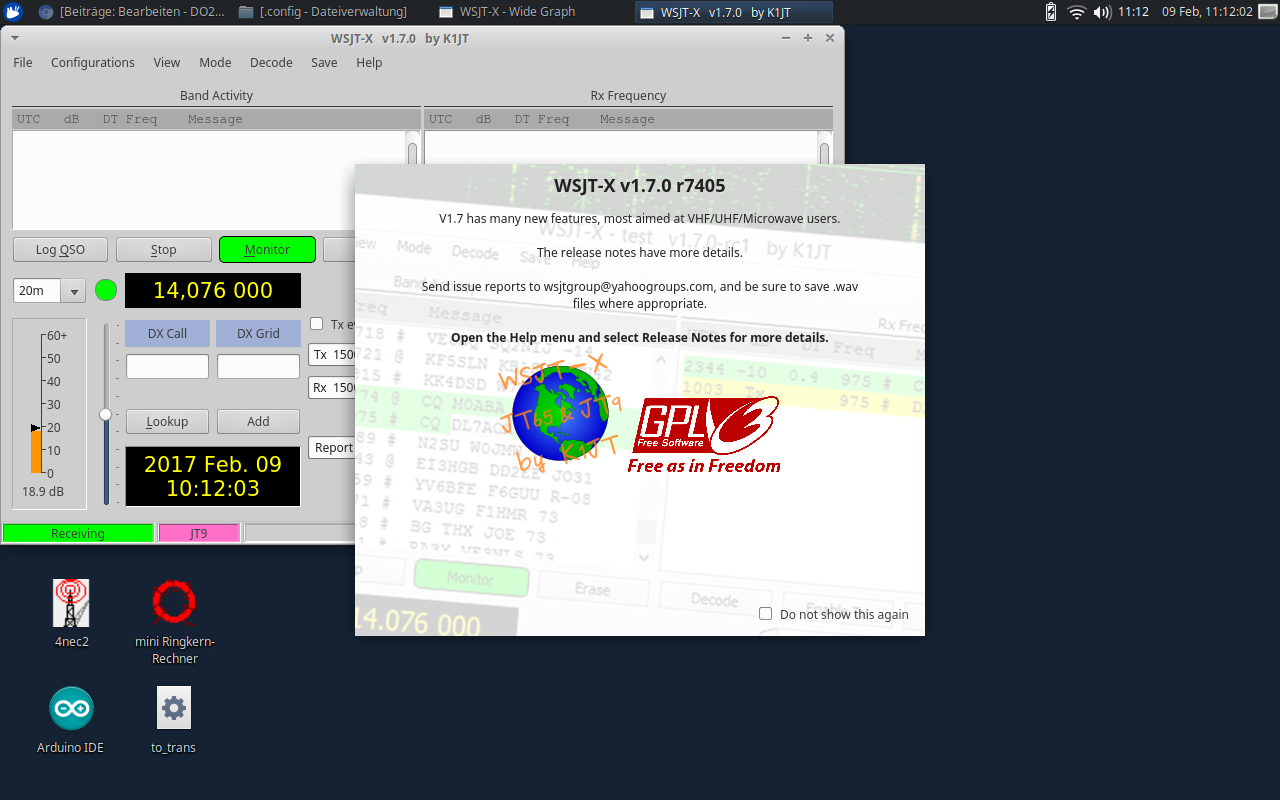Click the date and time display
Screen dimensions: 1280x800
pyautogui.click(x=213, y=477)
